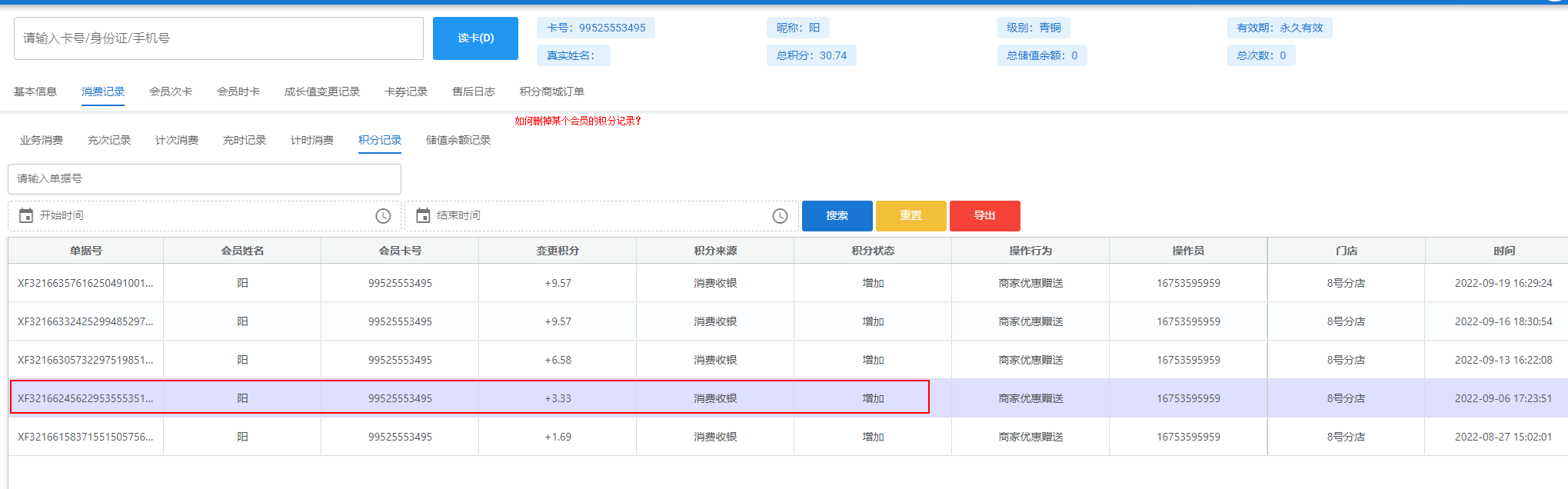
Task: Click the calendar icon in end time field
Action: pos(423,216)
